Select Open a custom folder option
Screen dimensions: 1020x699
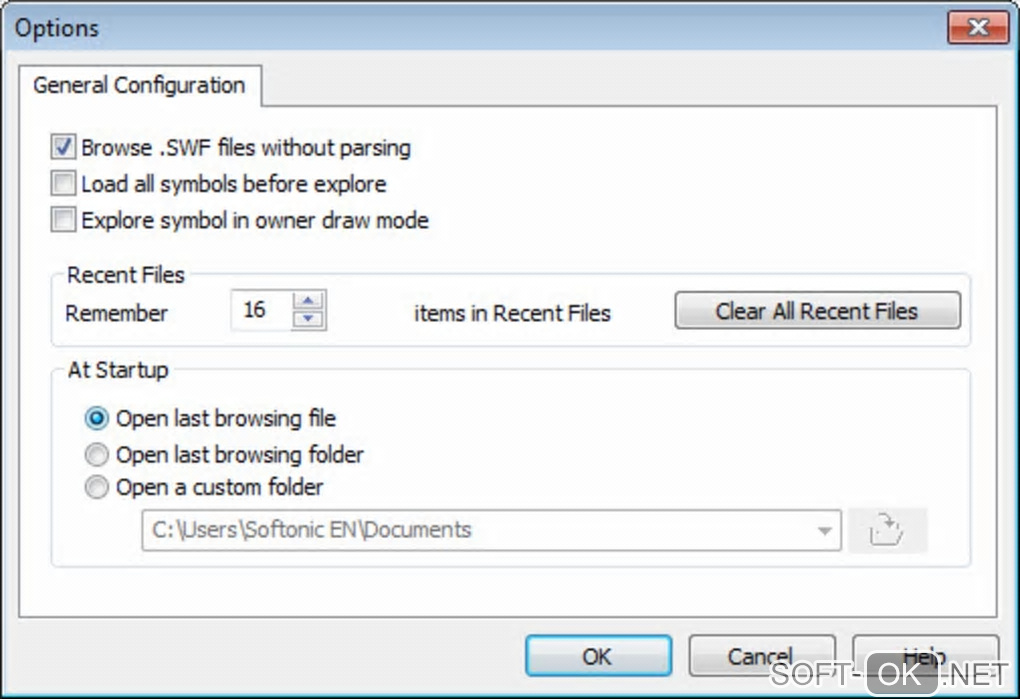tap(98, 489)
